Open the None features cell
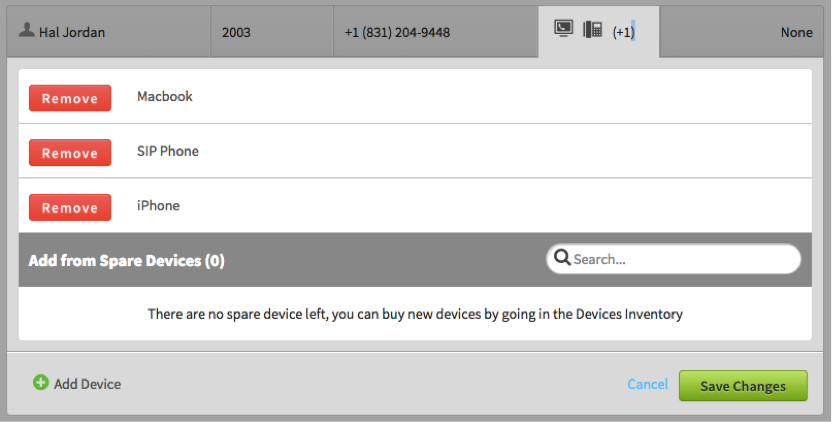Screen dimensions: 832x422 [796, 32]
